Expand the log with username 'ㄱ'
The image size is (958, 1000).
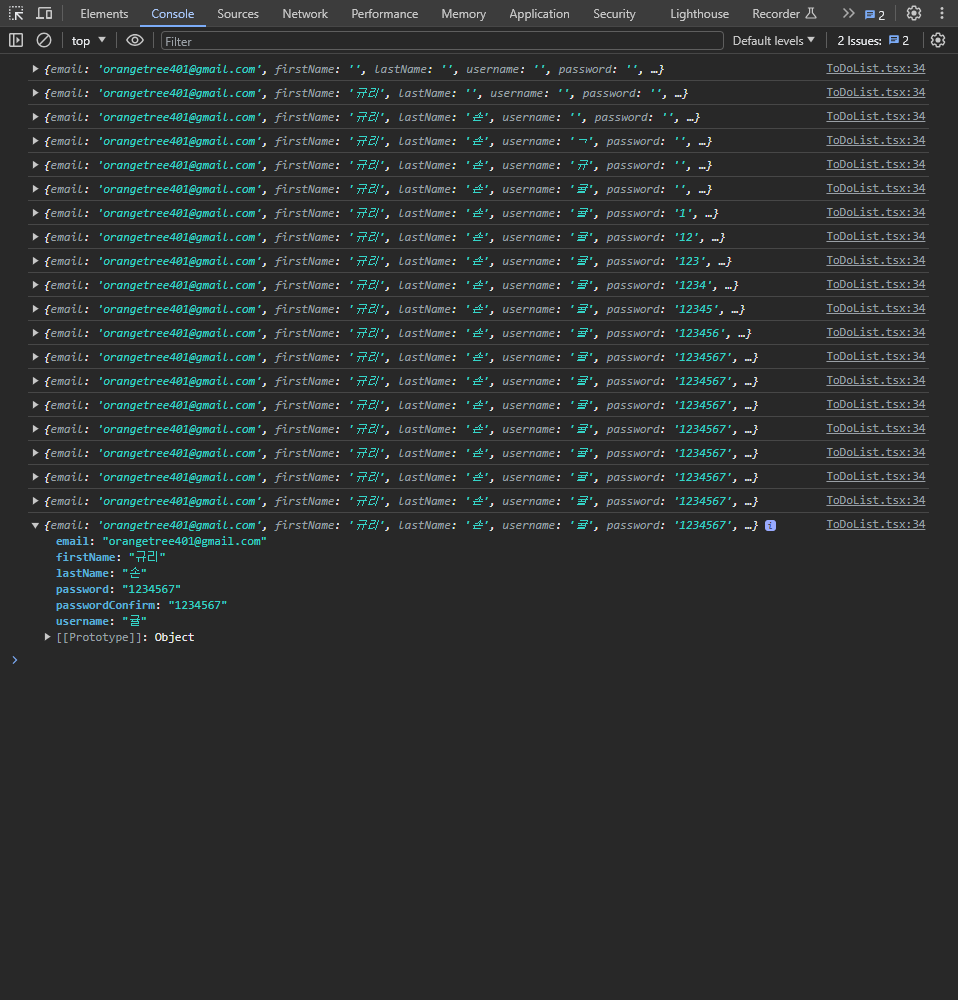click(36, 141)
